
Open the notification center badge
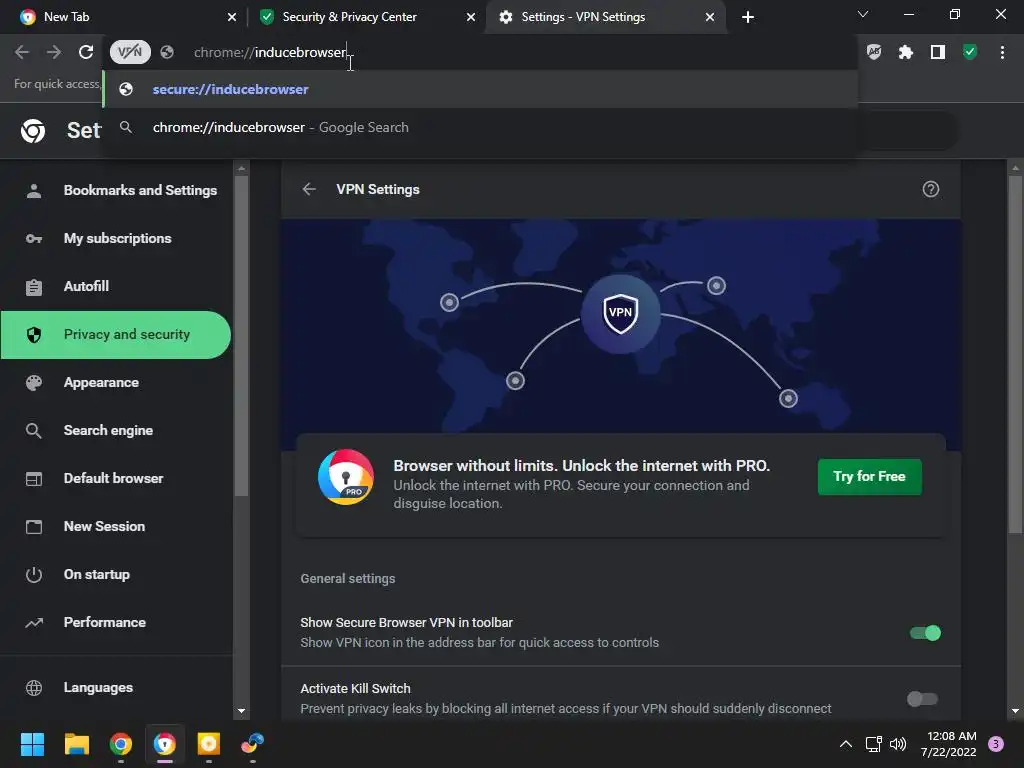coord(995,744)
